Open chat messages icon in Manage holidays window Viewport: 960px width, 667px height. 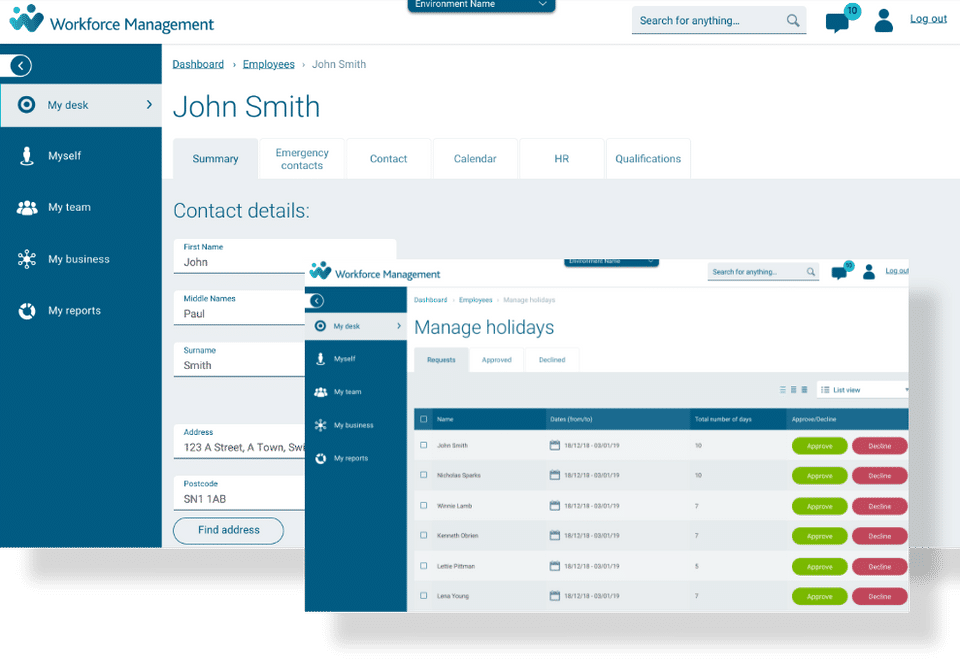[839, 273]
